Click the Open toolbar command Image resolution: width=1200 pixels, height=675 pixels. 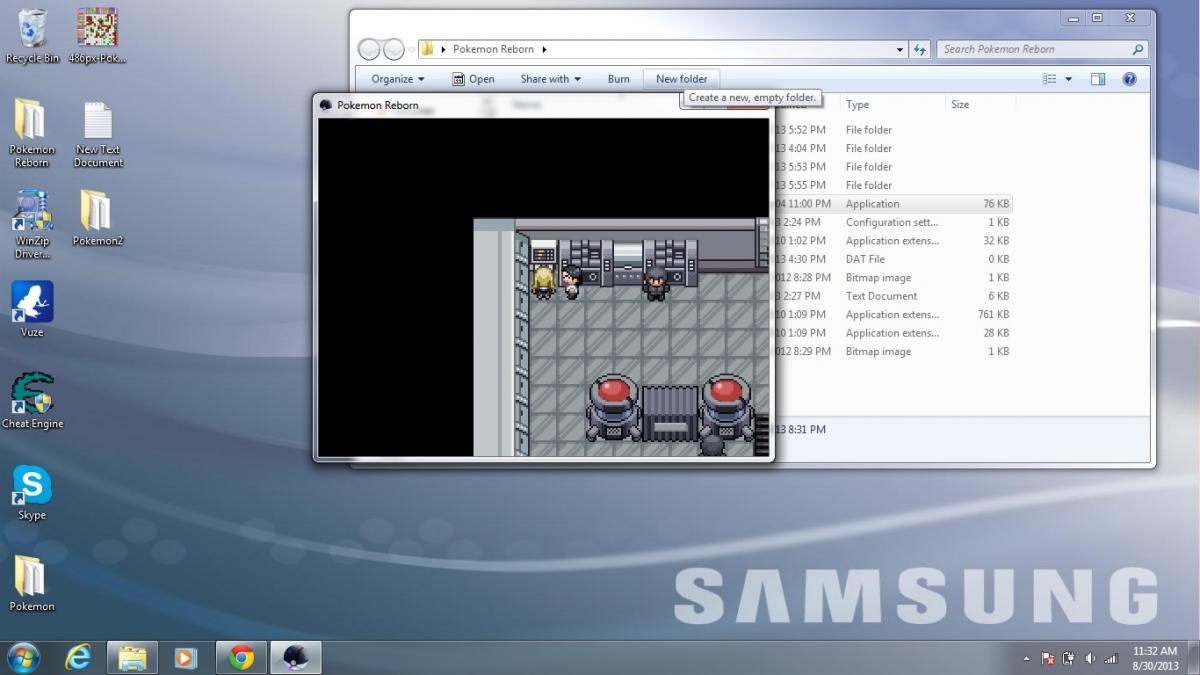coord(473,79)
